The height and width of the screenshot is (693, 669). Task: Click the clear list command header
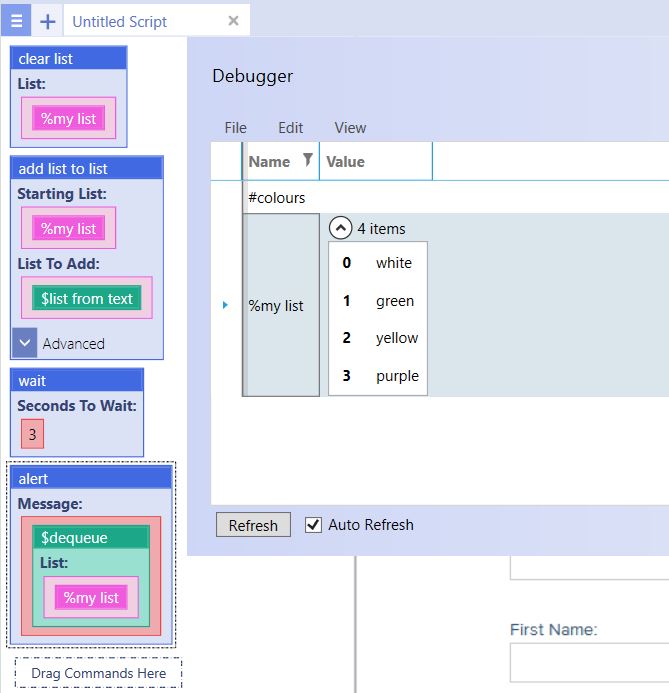point(69,59)
